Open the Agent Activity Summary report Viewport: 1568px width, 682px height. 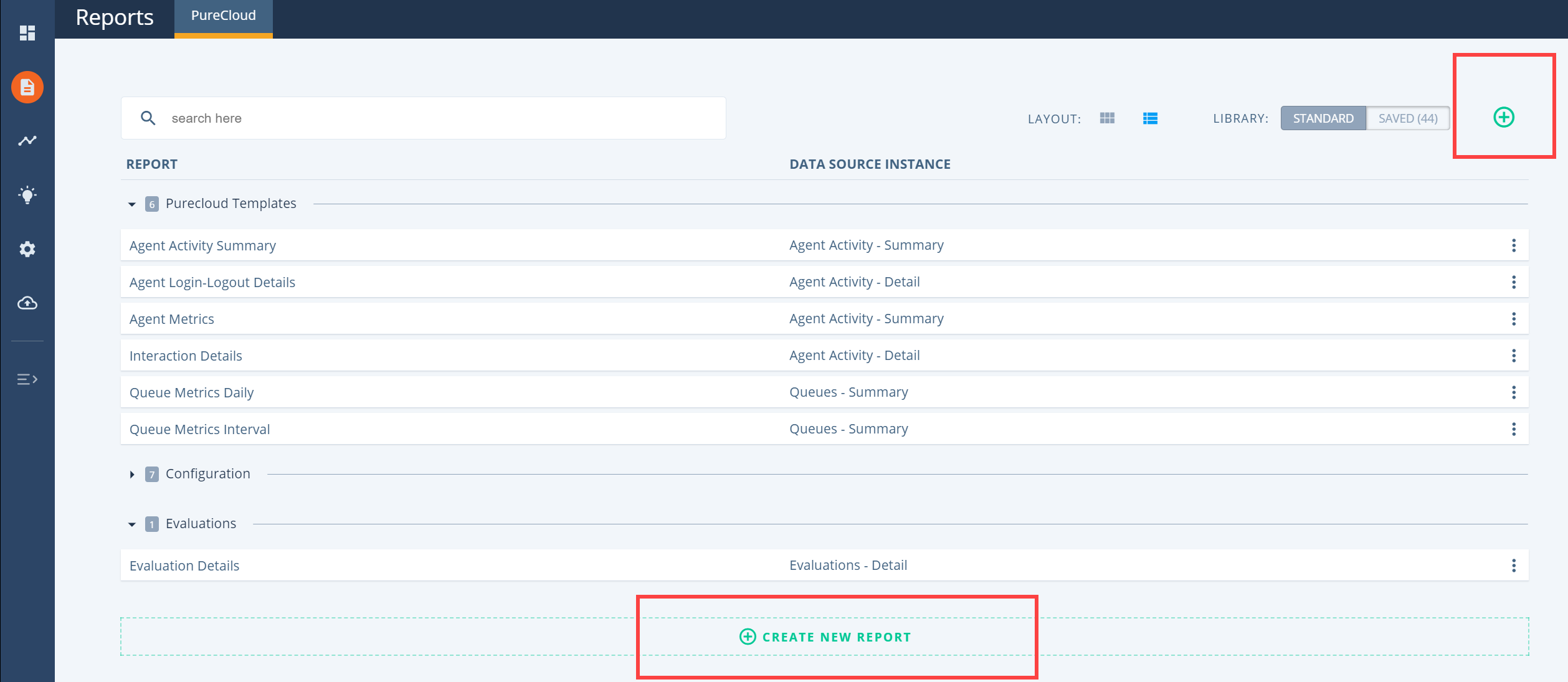pos(202,245)
